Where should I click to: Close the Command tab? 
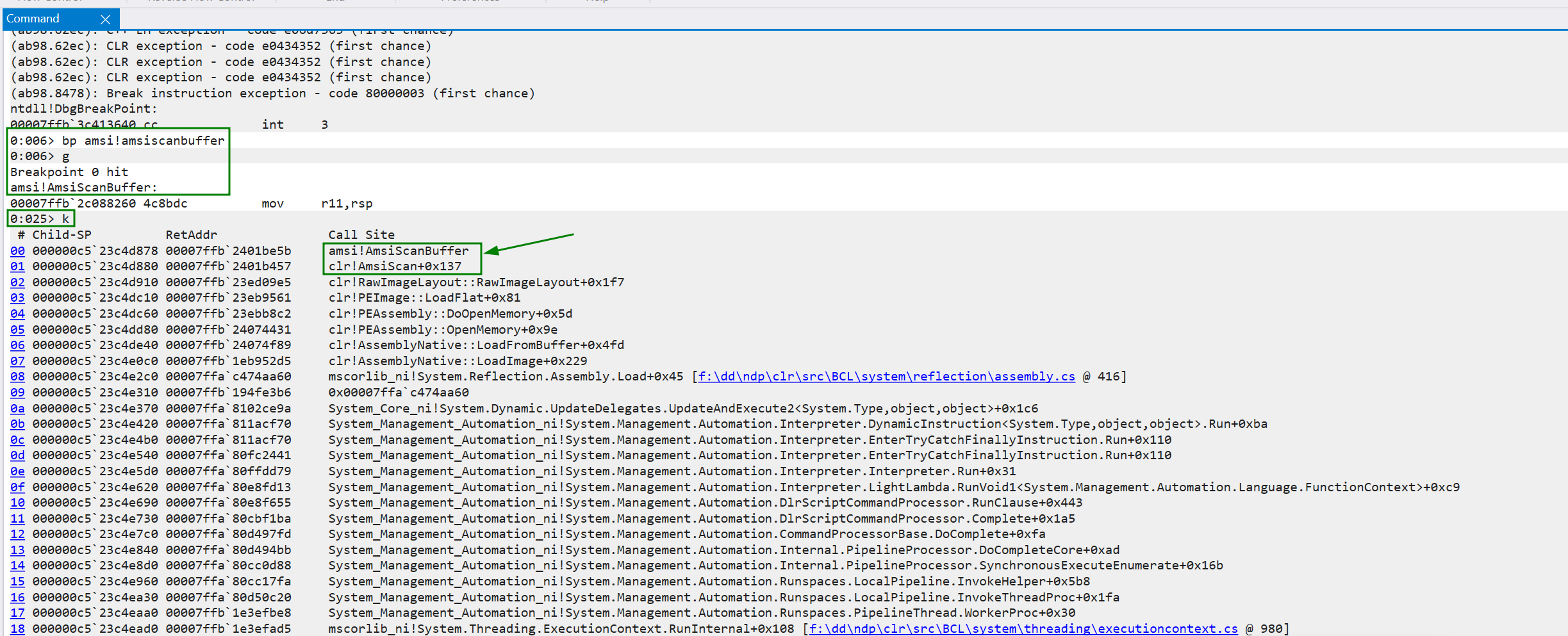106,19
